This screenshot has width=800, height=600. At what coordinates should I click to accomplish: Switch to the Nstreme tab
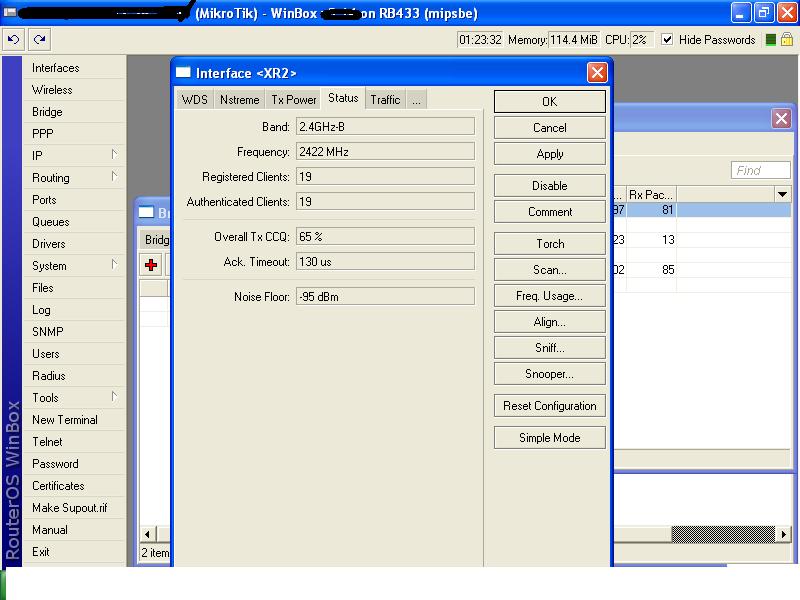[239, 100]
